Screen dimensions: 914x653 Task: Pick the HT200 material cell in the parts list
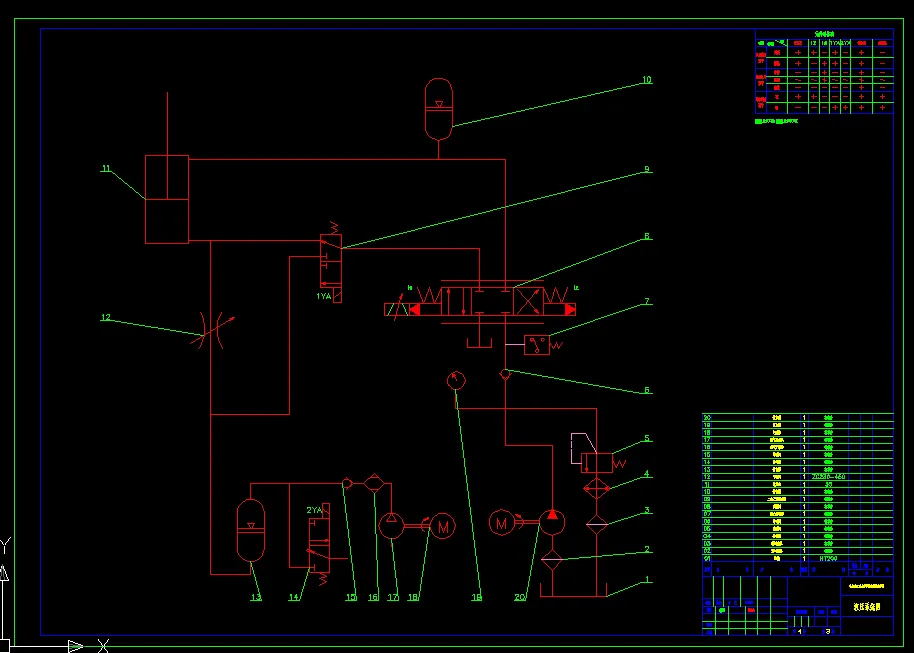828,559
